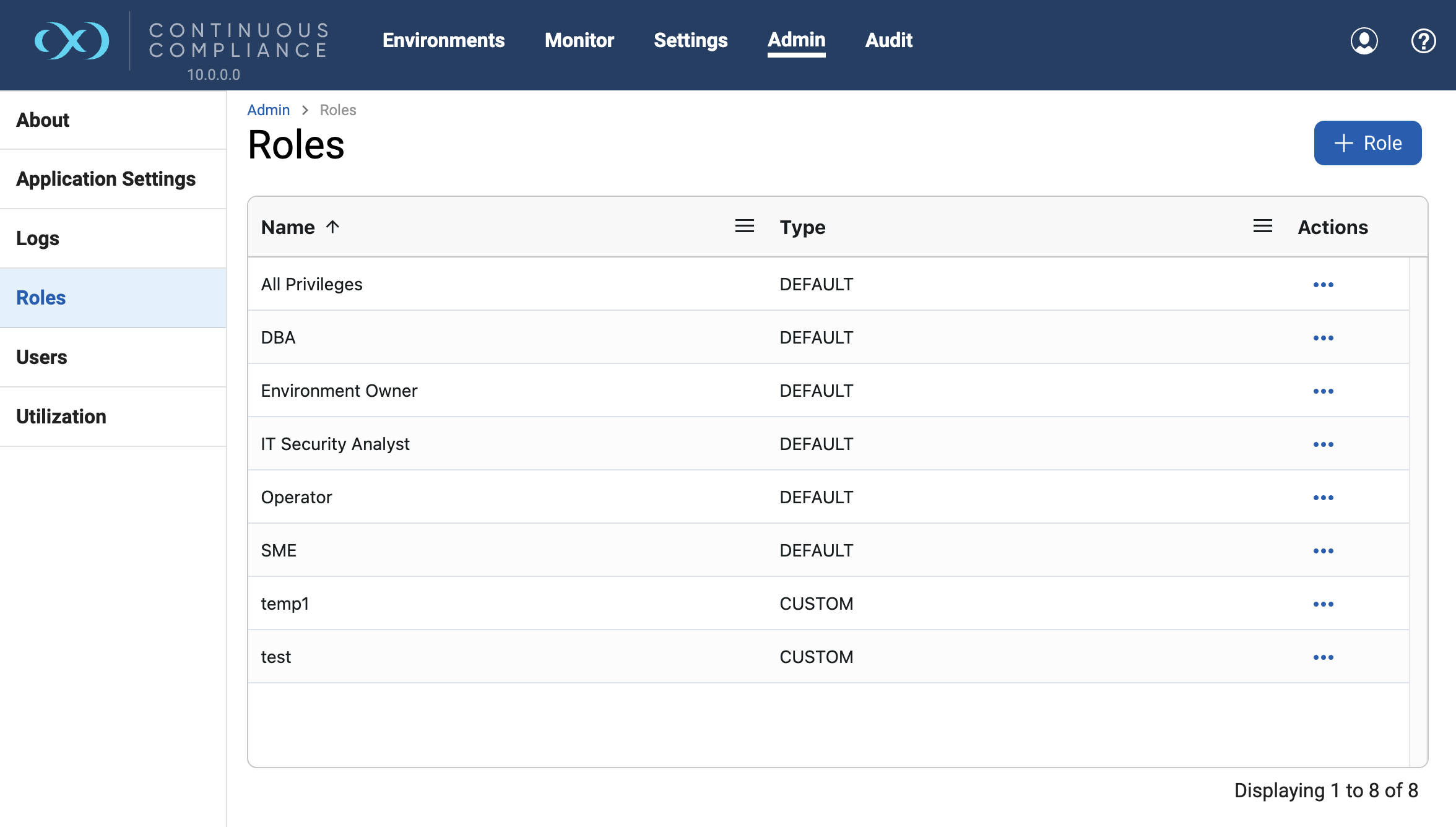Open Application Settings in sidebar
Image resolution: width=1456 pixels, height=827 pixels.
tap(106, 179)
